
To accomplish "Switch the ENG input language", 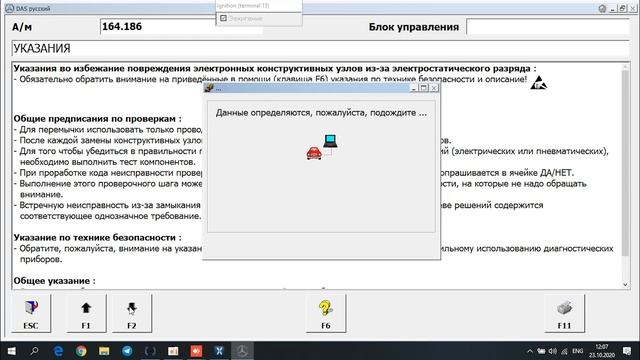I will click(x=578, y=351).
